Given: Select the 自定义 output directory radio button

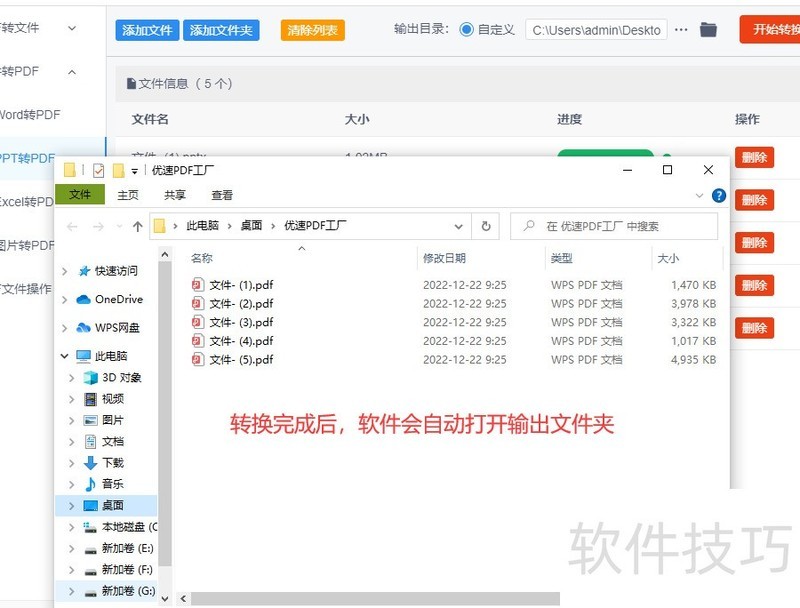Looking at the screenshot, I should click(466, 30).
